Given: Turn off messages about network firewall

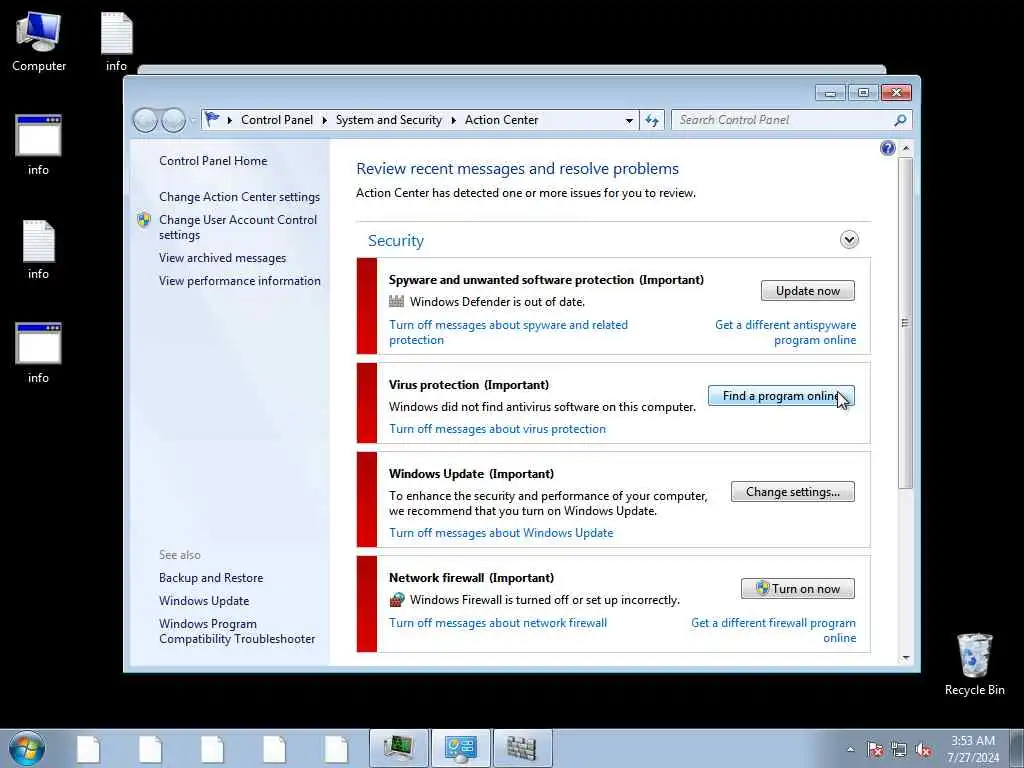Looking at the screenshot, I should pos(498,623).
